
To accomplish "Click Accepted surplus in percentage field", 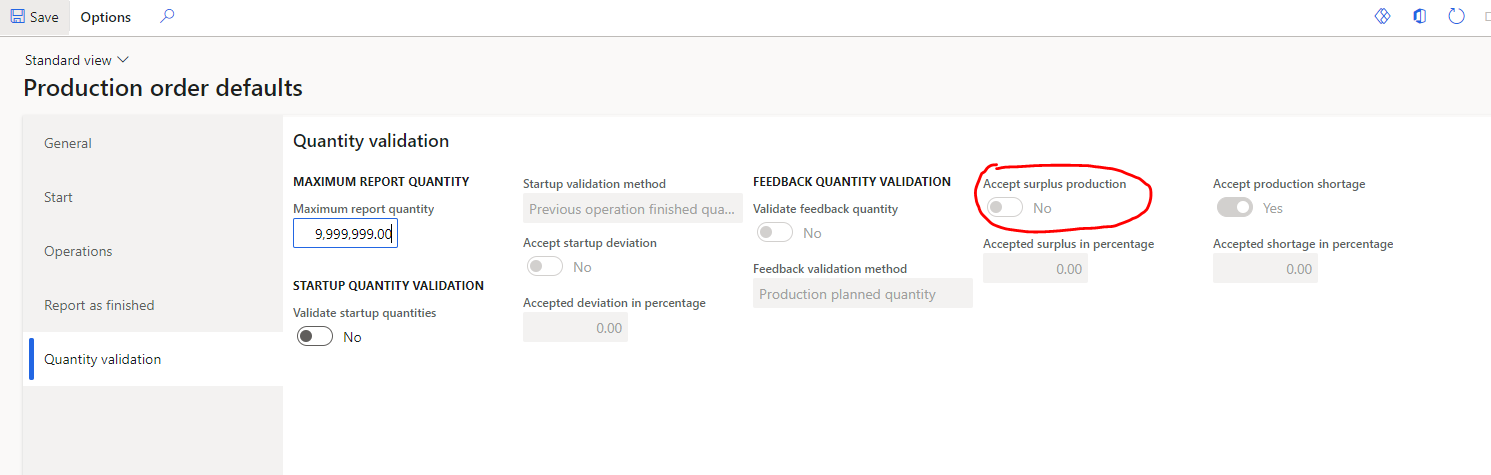I will pyautogui.click(x=1035, y=268).
